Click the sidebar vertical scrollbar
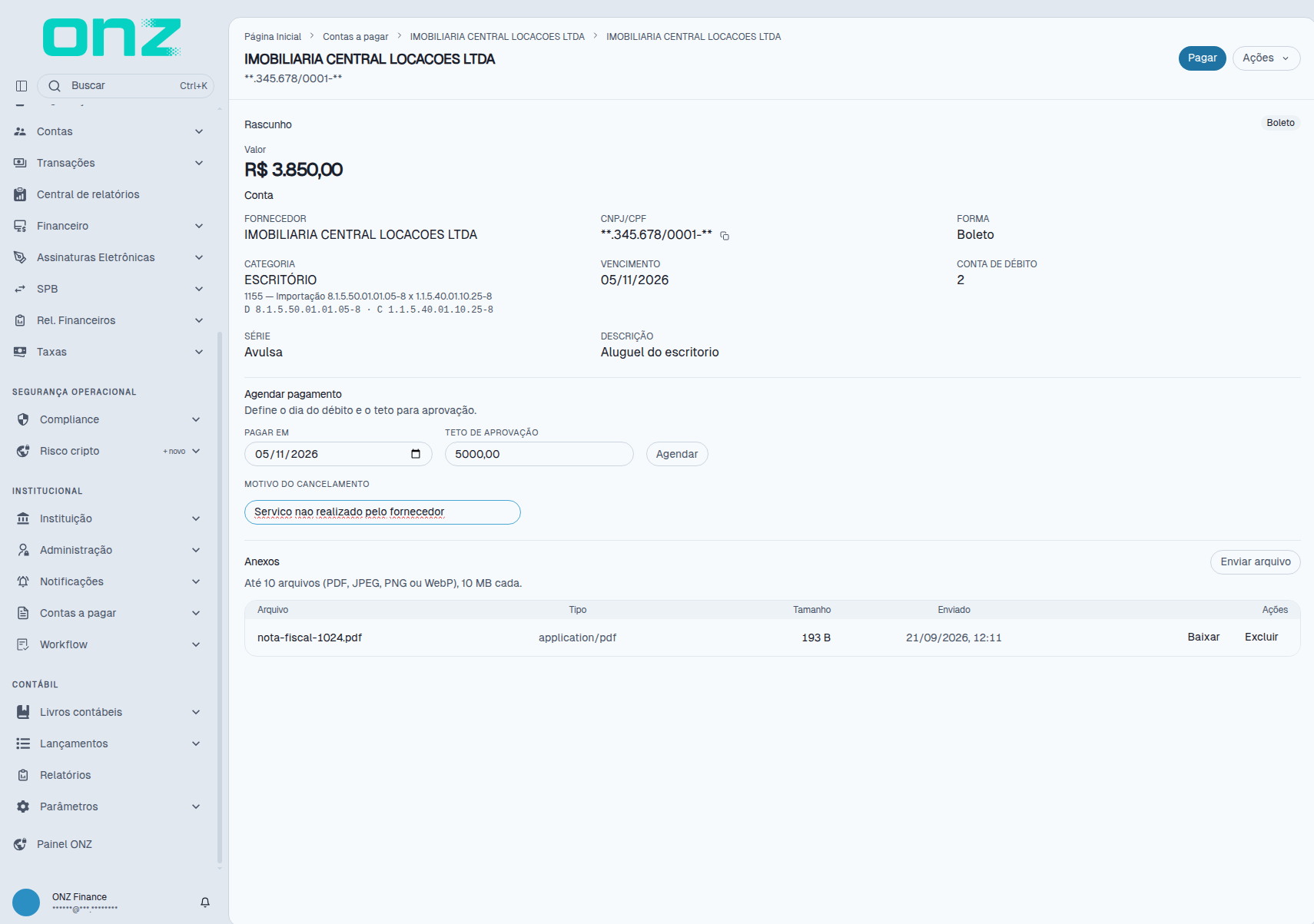This screenshot has height=924, width=1314. tap(220, 599)
